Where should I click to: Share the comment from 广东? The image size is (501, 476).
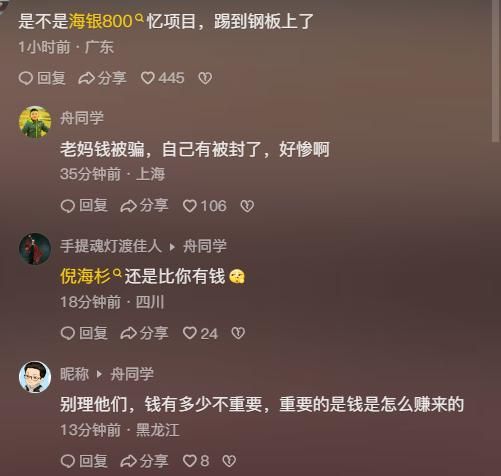102,78
